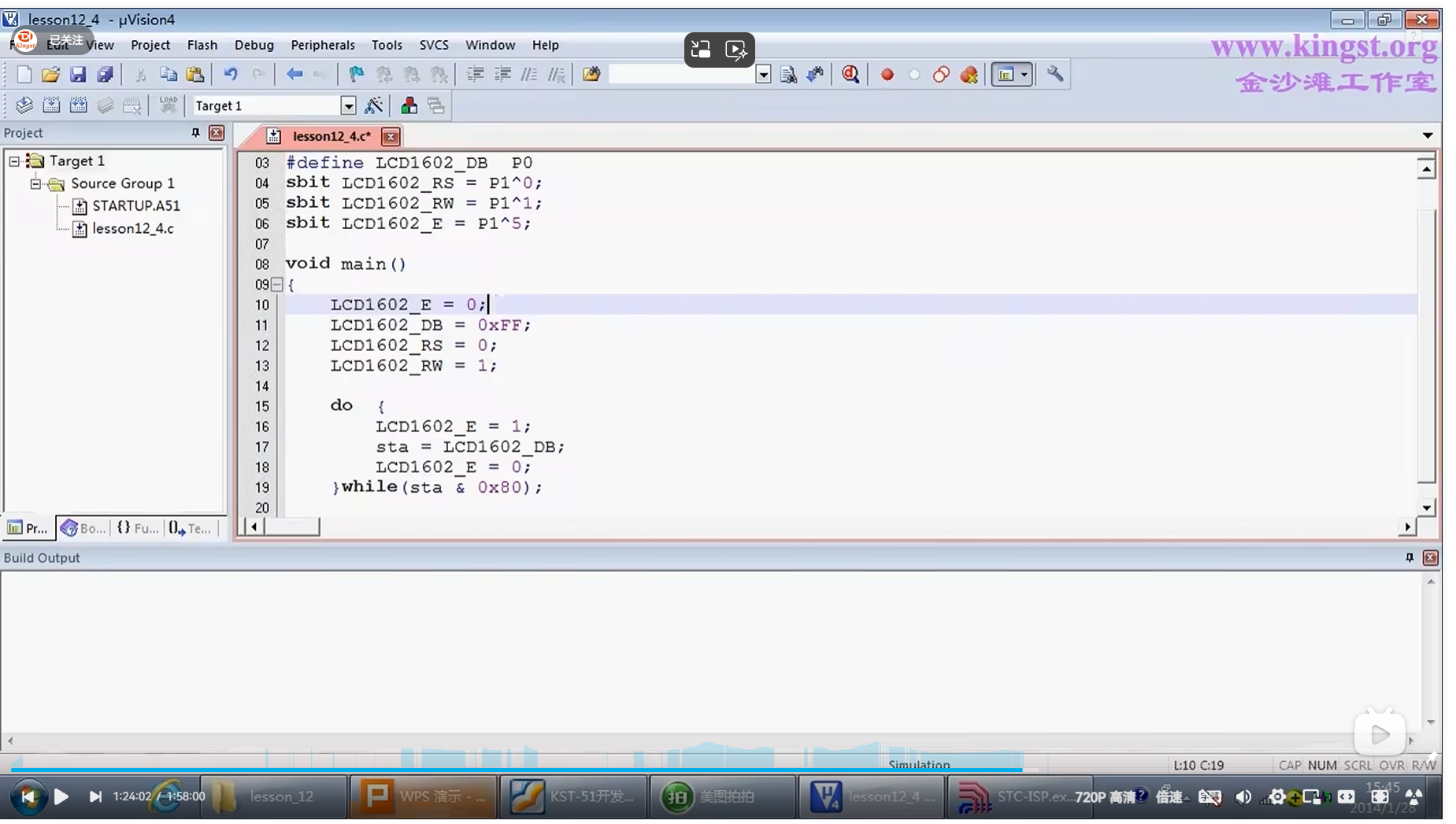Save the current file with the floppy icon

(x=77, y=75)
